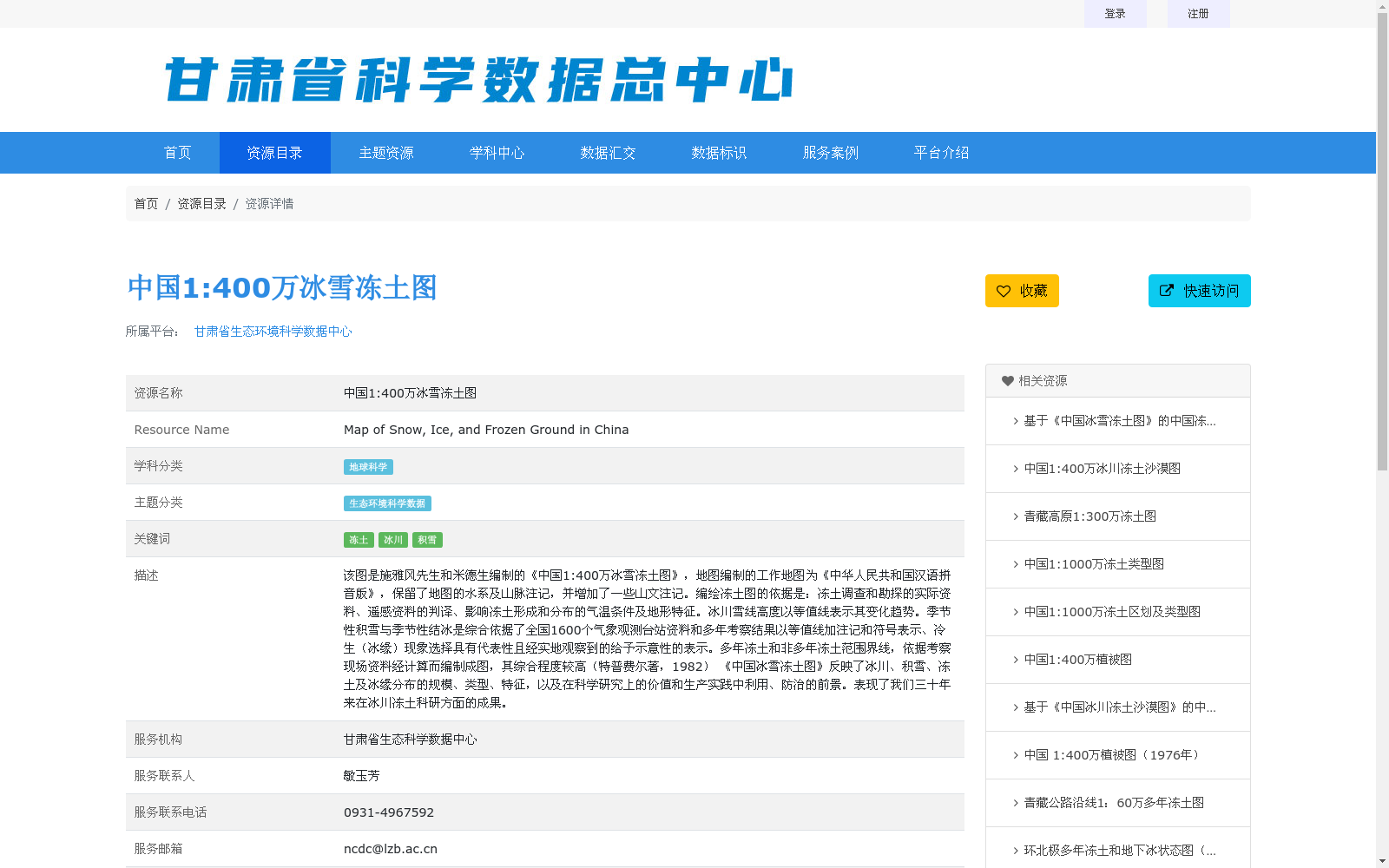Image resolution: width=1389 pixels, height=868 pixels.
Task: Click the 地球科学 subject tag
Action: point(368,467)
